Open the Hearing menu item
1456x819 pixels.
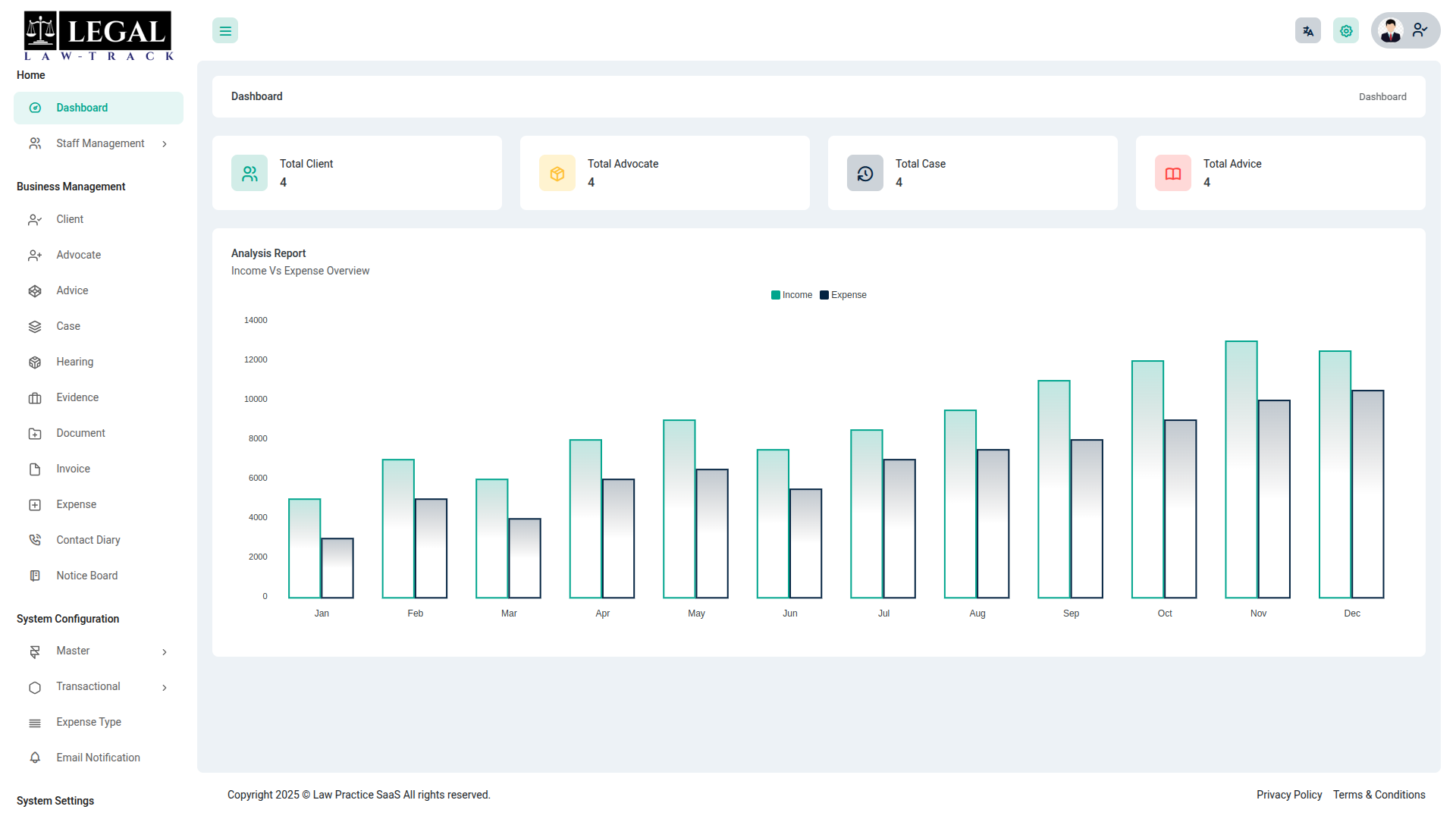point(99,362)
